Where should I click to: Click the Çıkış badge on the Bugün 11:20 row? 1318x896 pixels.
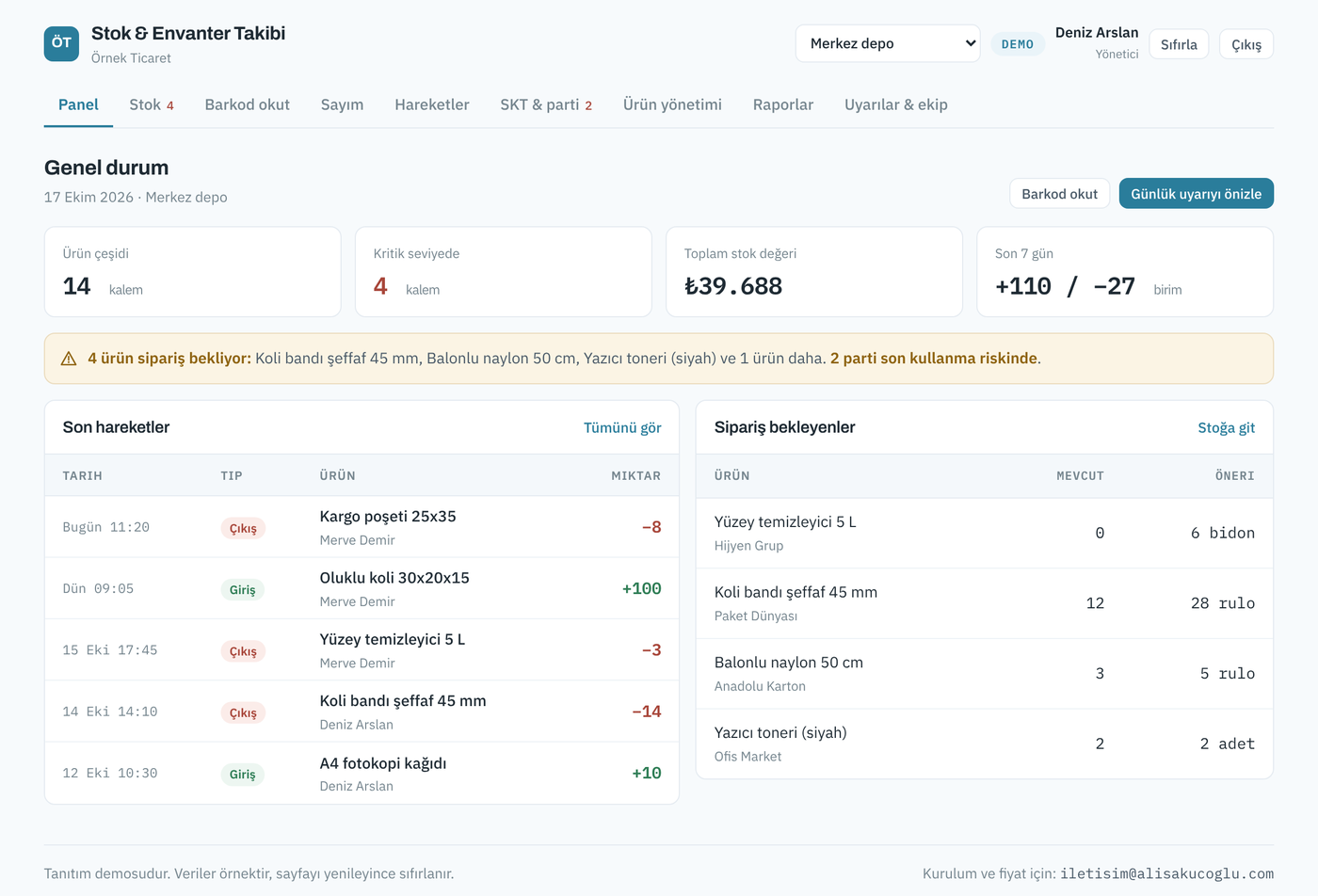pos(243,528)
